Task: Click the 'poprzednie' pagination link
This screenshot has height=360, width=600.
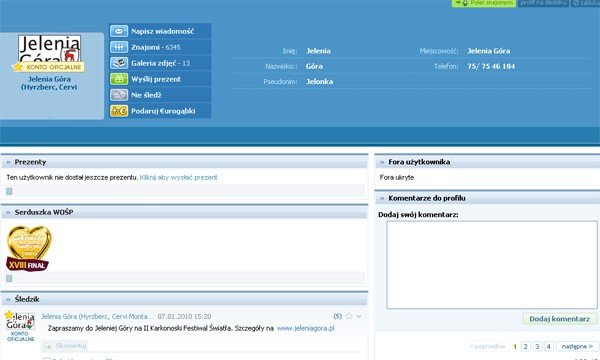Action: coord(487,346)
